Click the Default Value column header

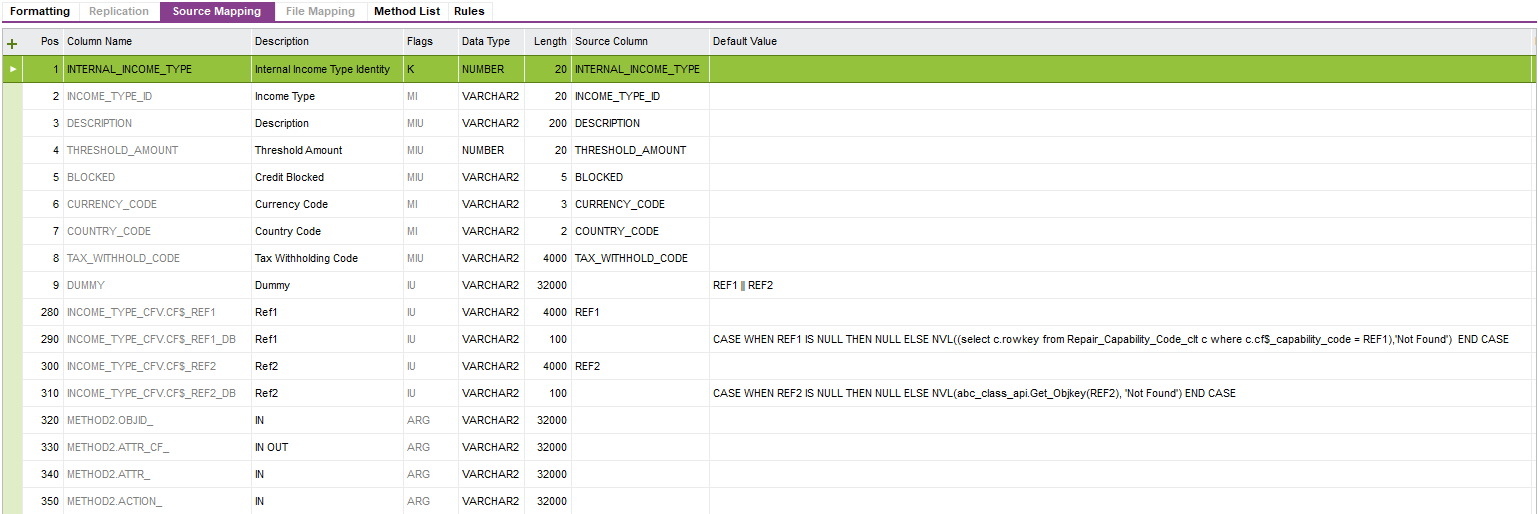click(x=744, y=42)
